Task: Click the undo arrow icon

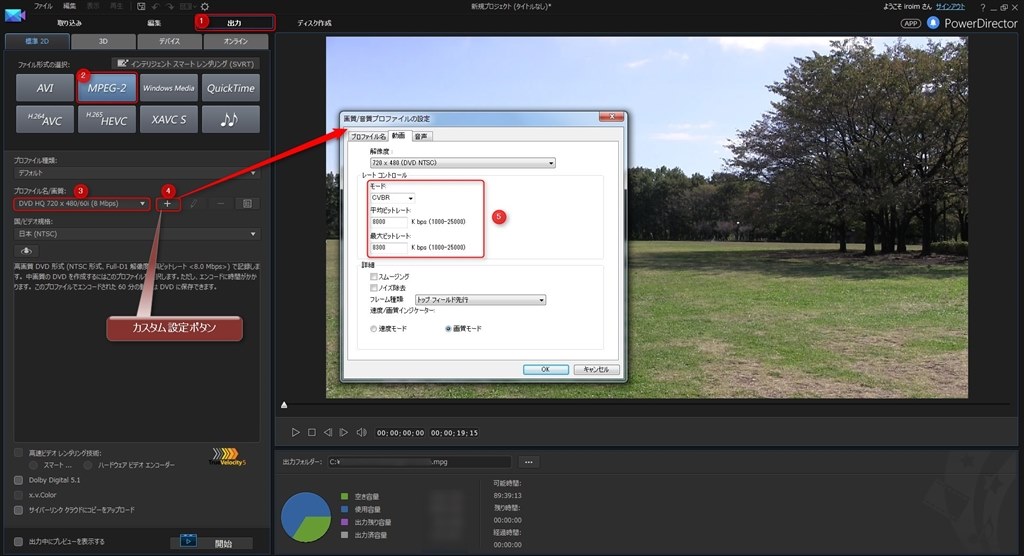Action: click(x=156, y=7)
